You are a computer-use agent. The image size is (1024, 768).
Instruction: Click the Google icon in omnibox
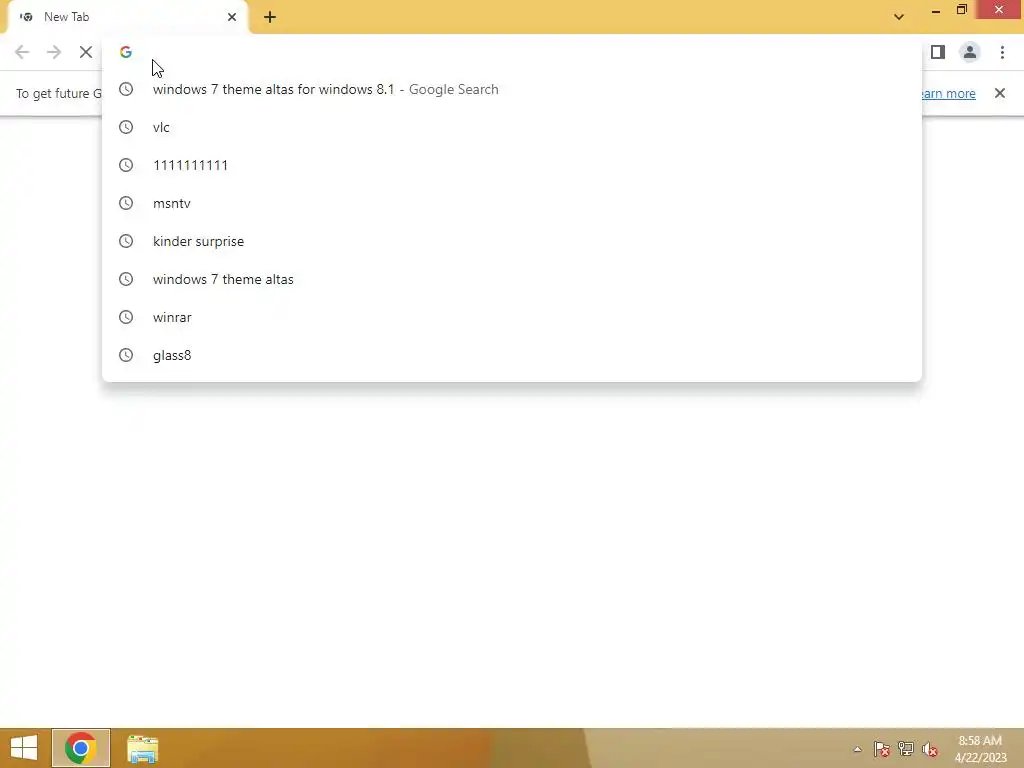pyautogui.click(x=126, y=52)
